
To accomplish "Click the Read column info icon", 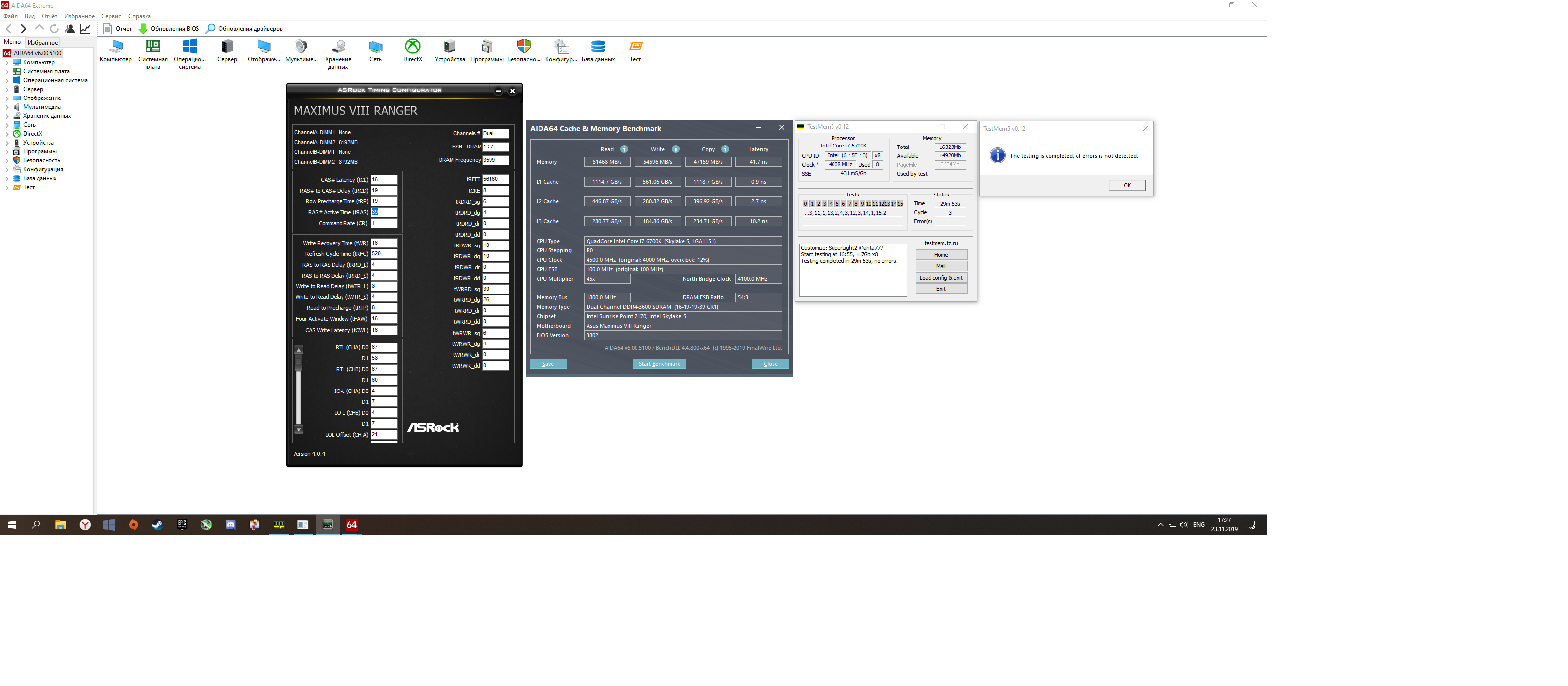I will tap(624, 149).
